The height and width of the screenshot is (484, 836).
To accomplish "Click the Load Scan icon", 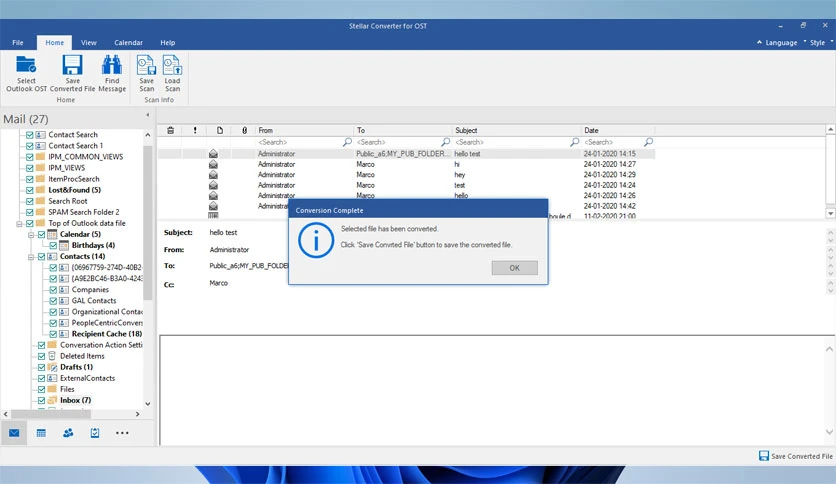I will [172, 65].
